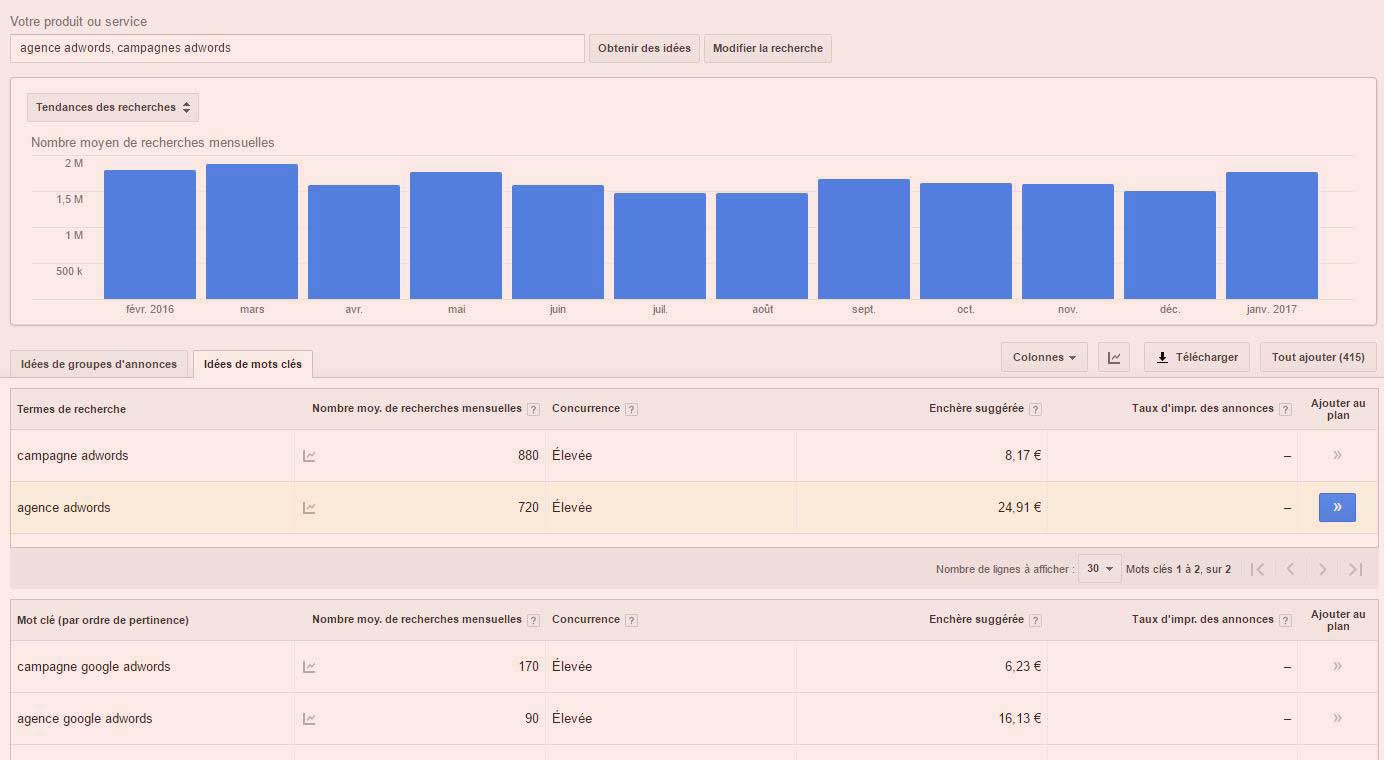Sort by Termes de recherche column header

pos(71,409)
